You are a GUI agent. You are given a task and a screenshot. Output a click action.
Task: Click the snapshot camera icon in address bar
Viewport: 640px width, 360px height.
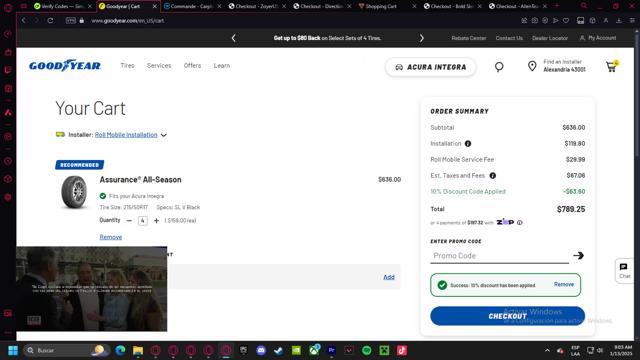[x=534, y=20]
